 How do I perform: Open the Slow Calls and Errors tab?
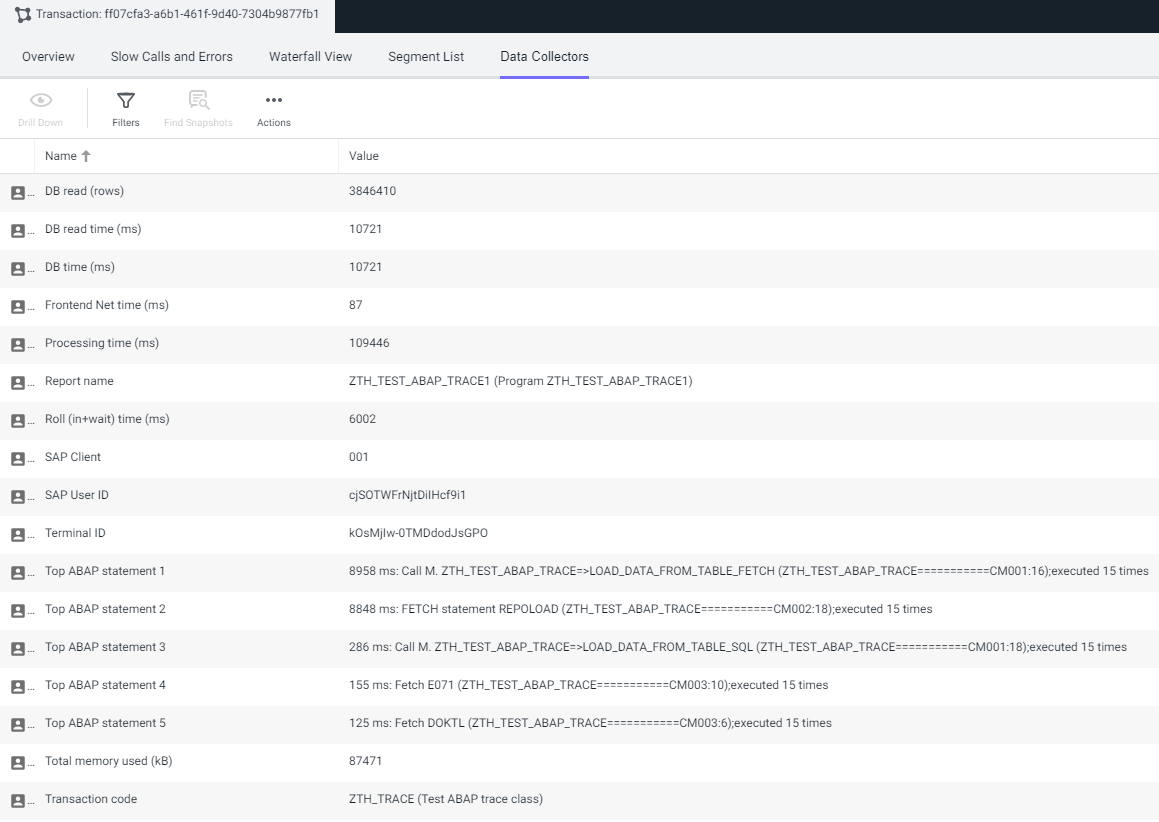point(171,57)
